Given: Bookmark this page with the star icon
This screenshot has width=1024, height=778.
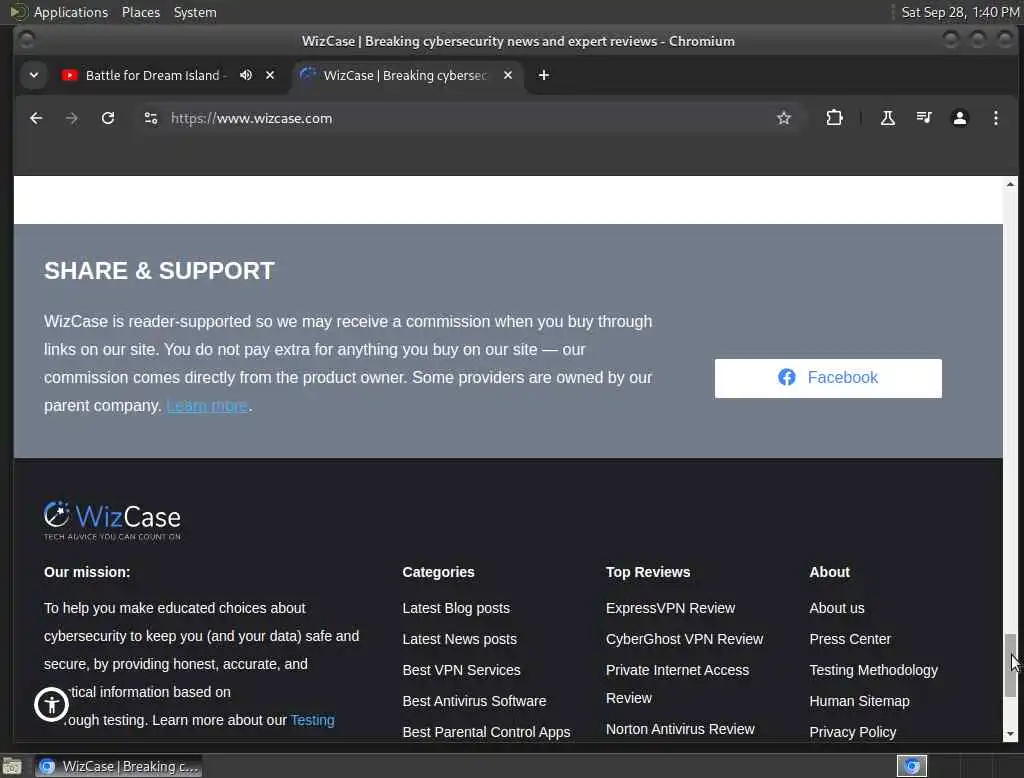Looking at the screenshot, I should coord(784,118).
